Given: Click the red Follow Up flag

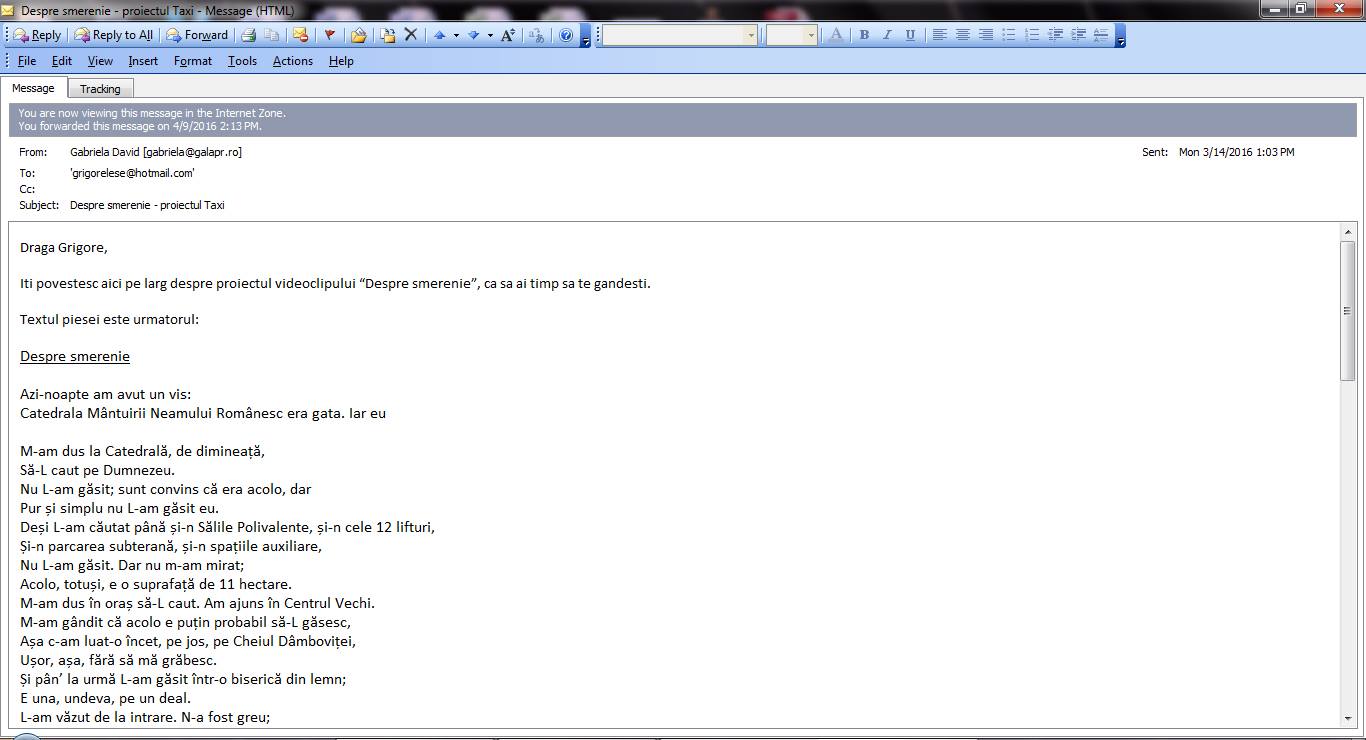Looking at the screenshot, I should [x=329, y=35].
